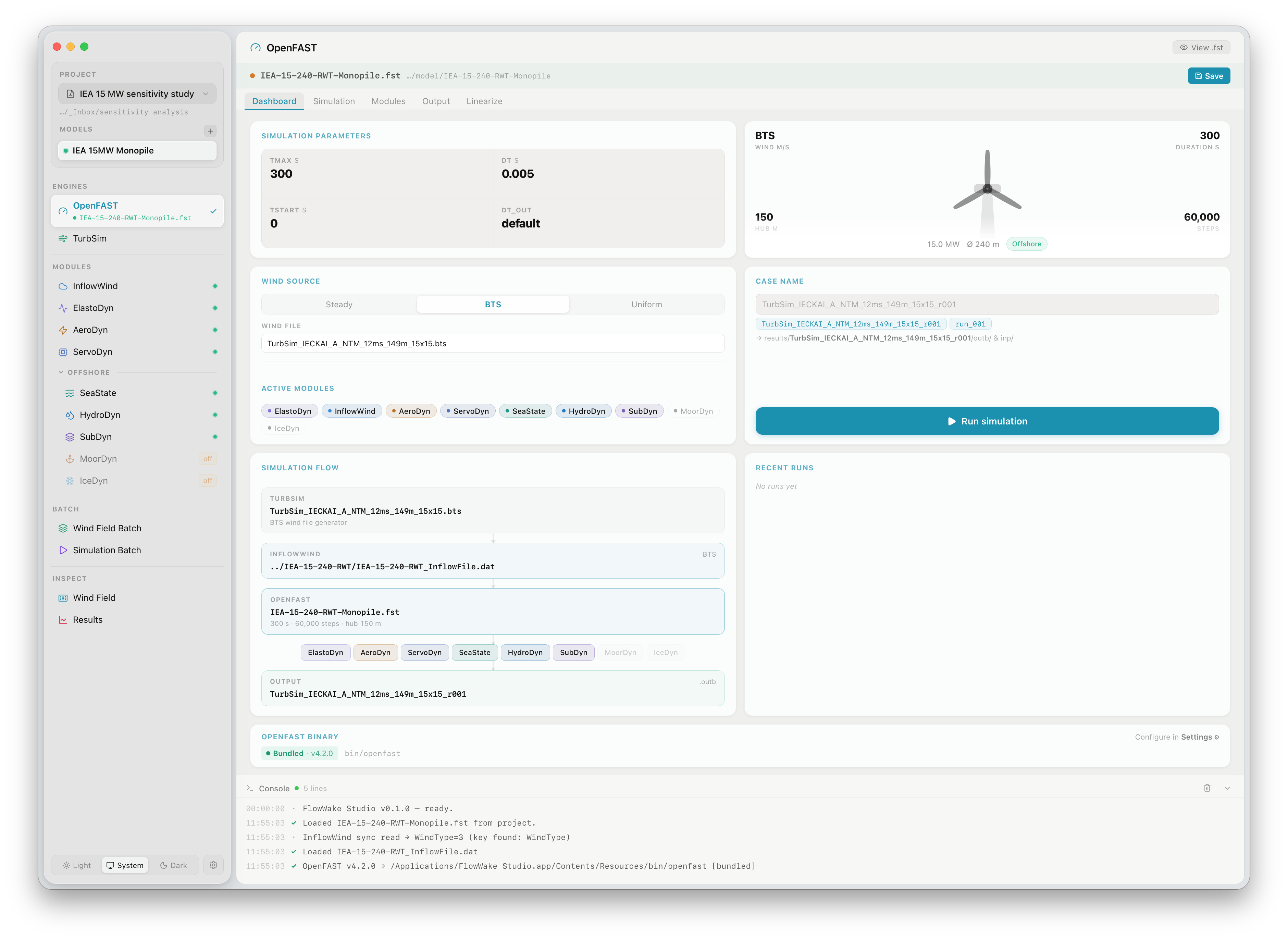Open the Dashboard tab
This screenshot has width=1288, height=940.
[x=274, y=101]
